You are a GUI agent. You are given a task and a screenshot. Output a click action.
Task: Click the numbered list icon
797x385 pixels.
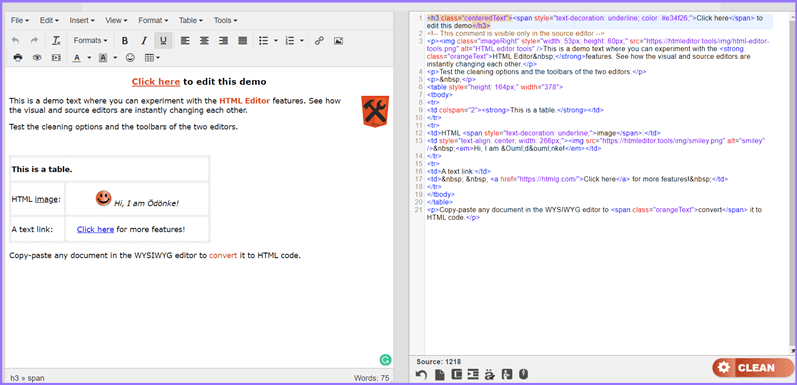(x=290, y=41)
